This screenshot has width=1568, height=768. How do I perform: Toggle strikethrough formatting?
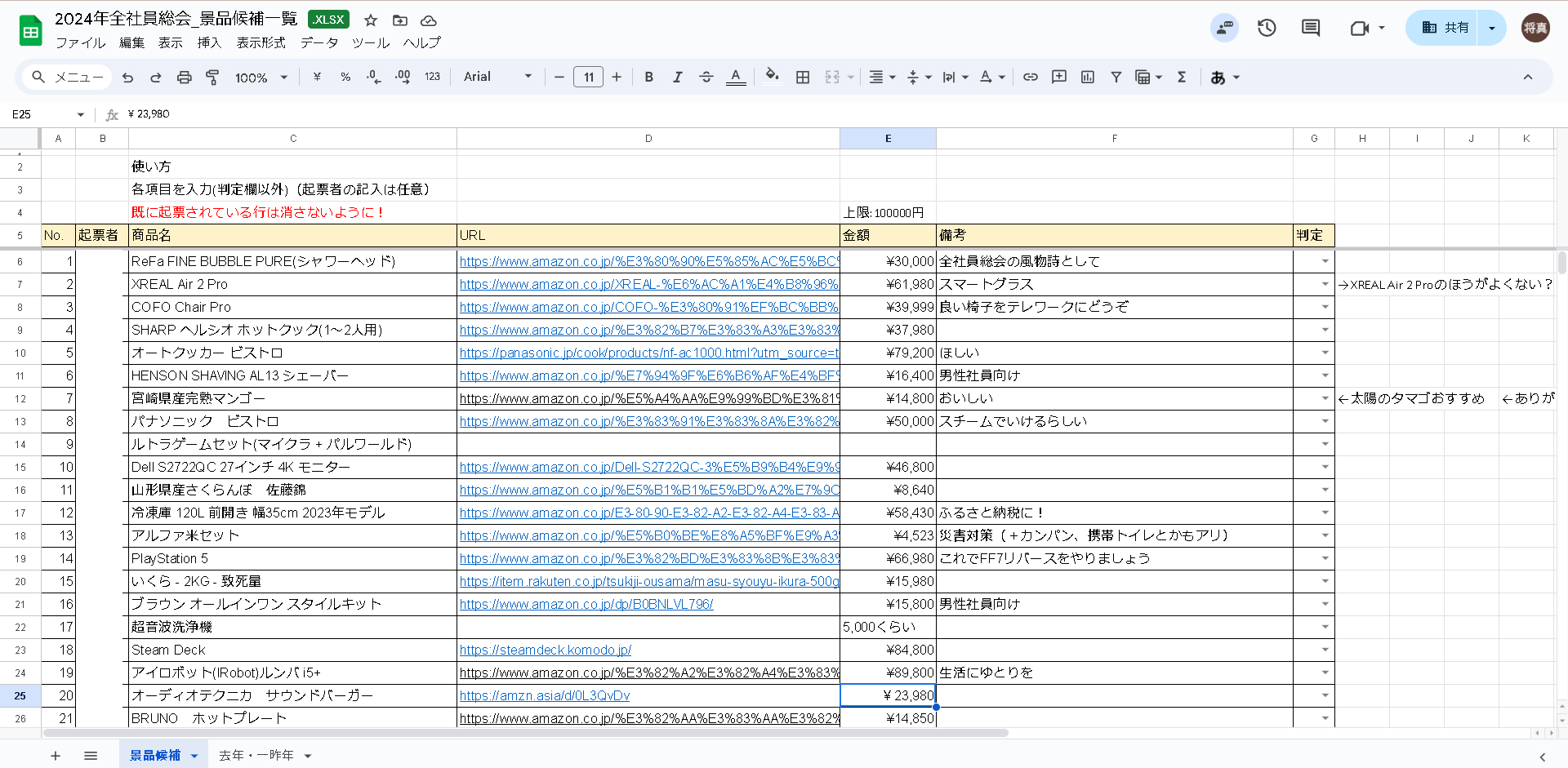tap(706, 78)
